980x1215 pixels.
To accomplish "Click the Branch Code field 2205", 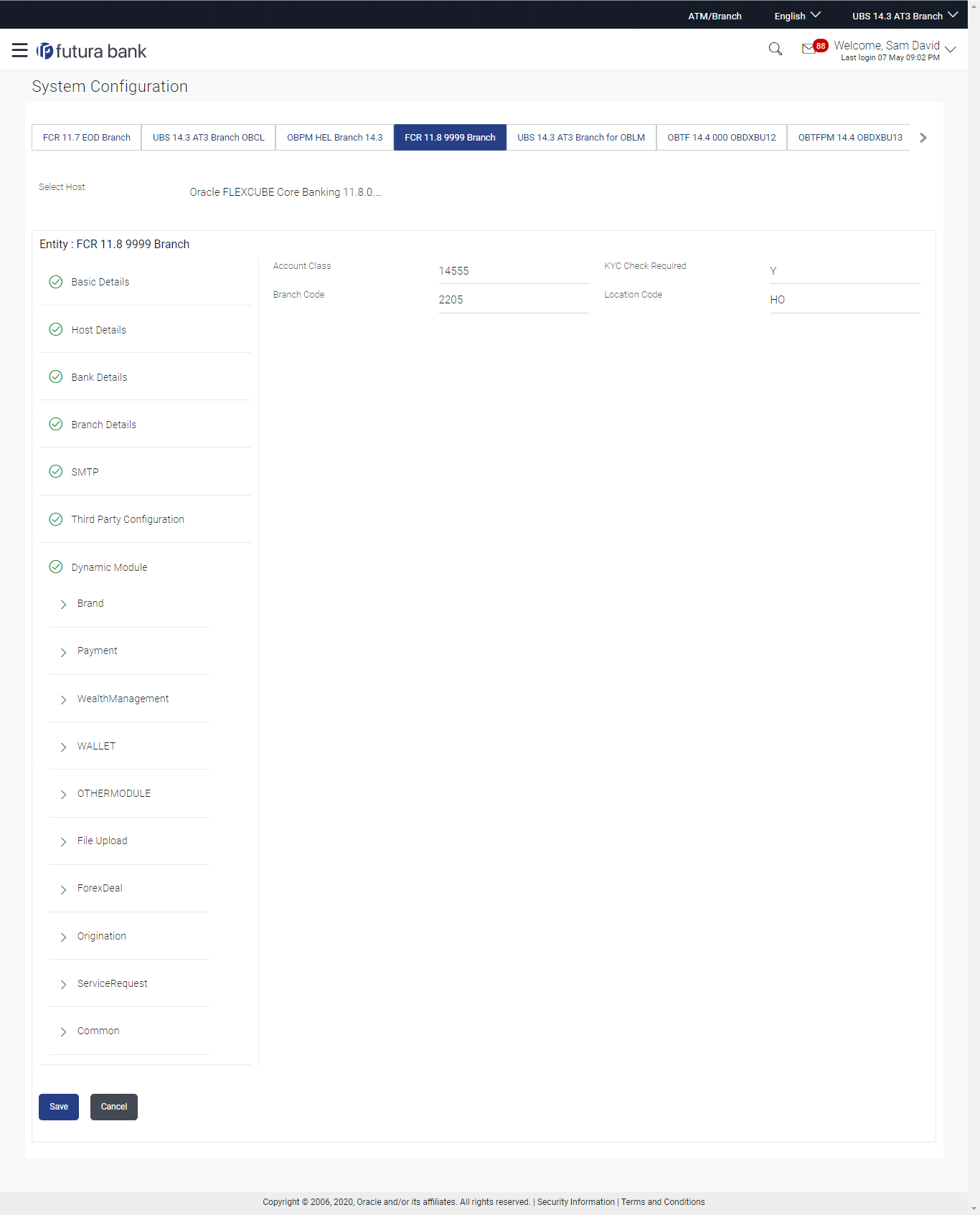I will 514,299.
